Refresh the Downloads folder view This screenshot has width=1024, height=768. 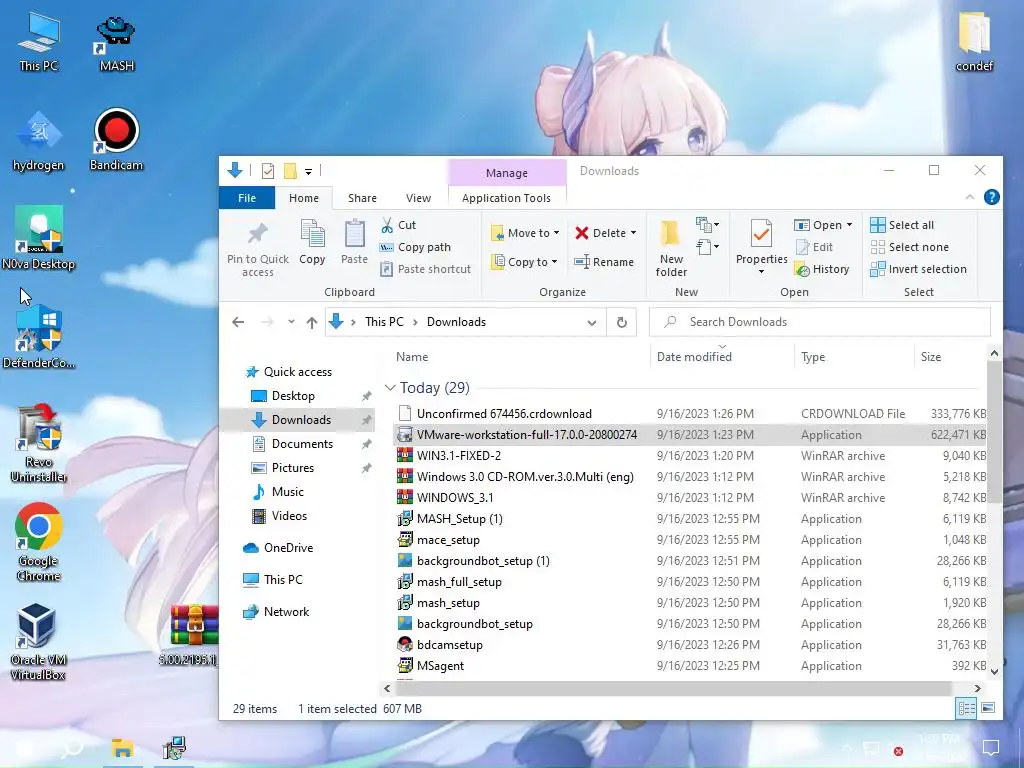622,322
